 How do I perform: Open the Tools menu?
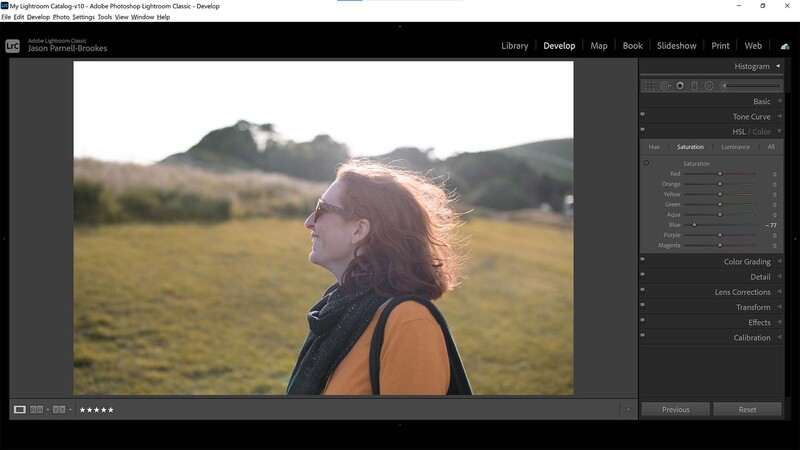click(105, 17)
